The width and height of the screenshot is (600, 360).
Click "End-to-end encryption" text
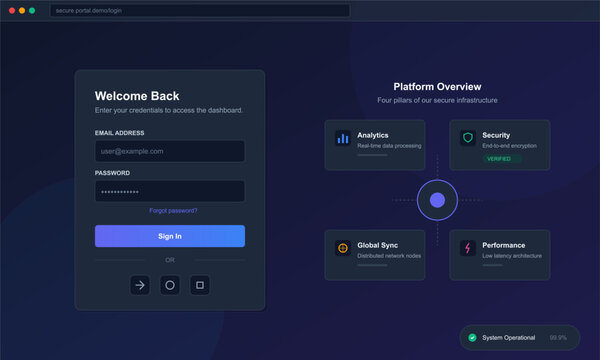point(509,146)
